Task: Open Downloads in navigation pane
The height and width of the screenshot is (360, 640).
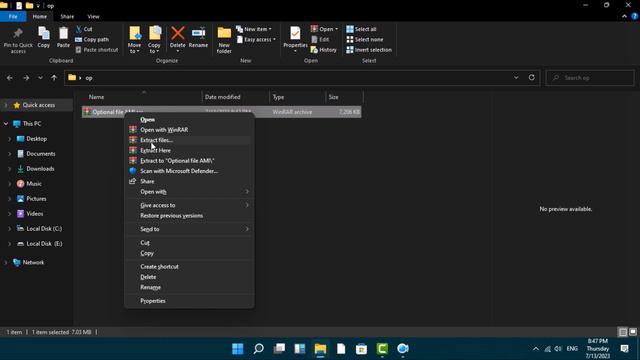Action: tap(40, 169)
